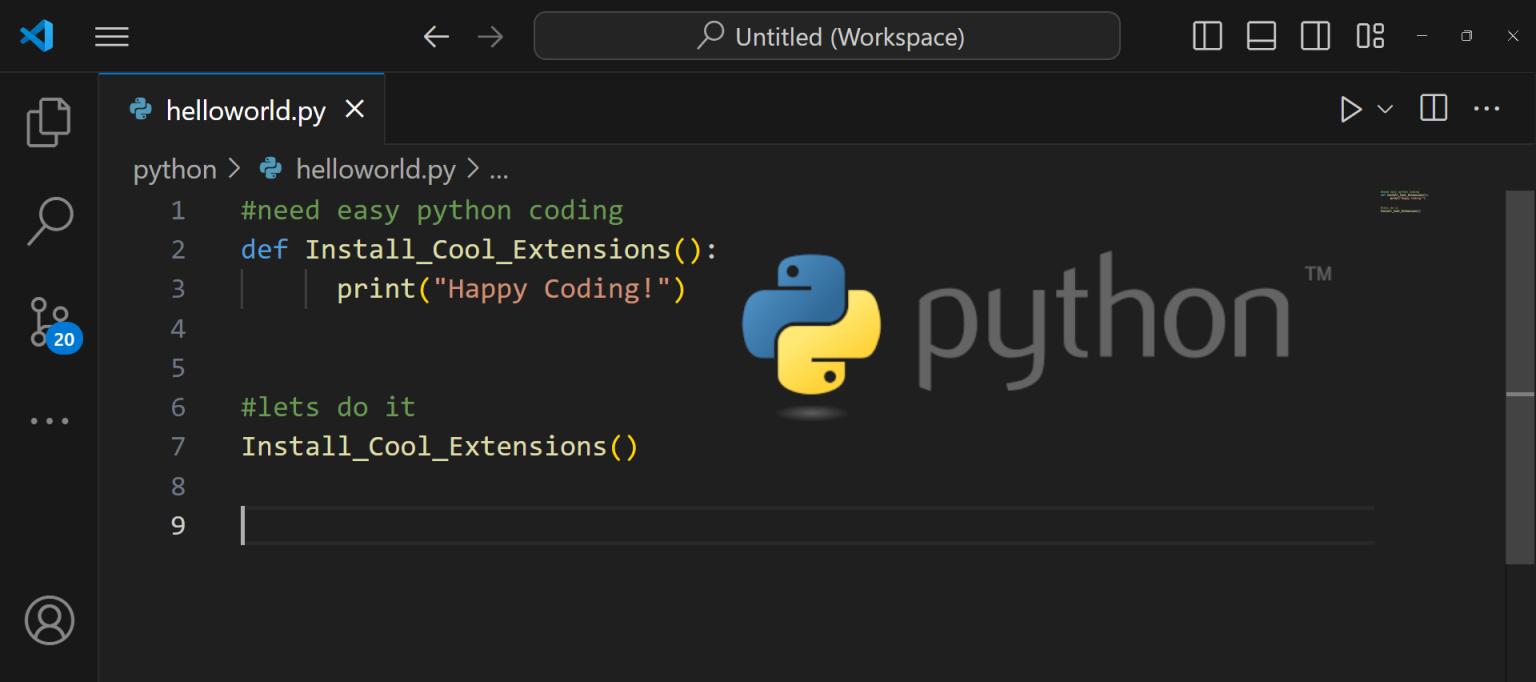Go back with the left arrow

click(436, 37)
